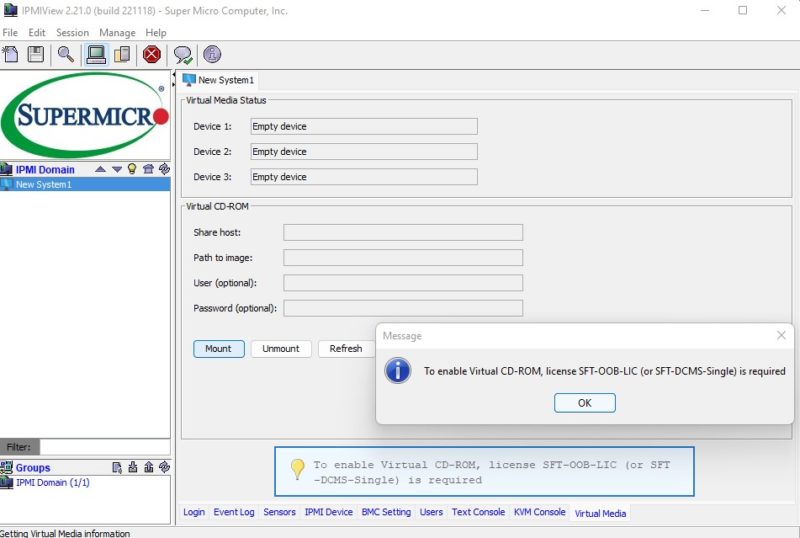Click the magnifying glass search icon

pos(65,55)
